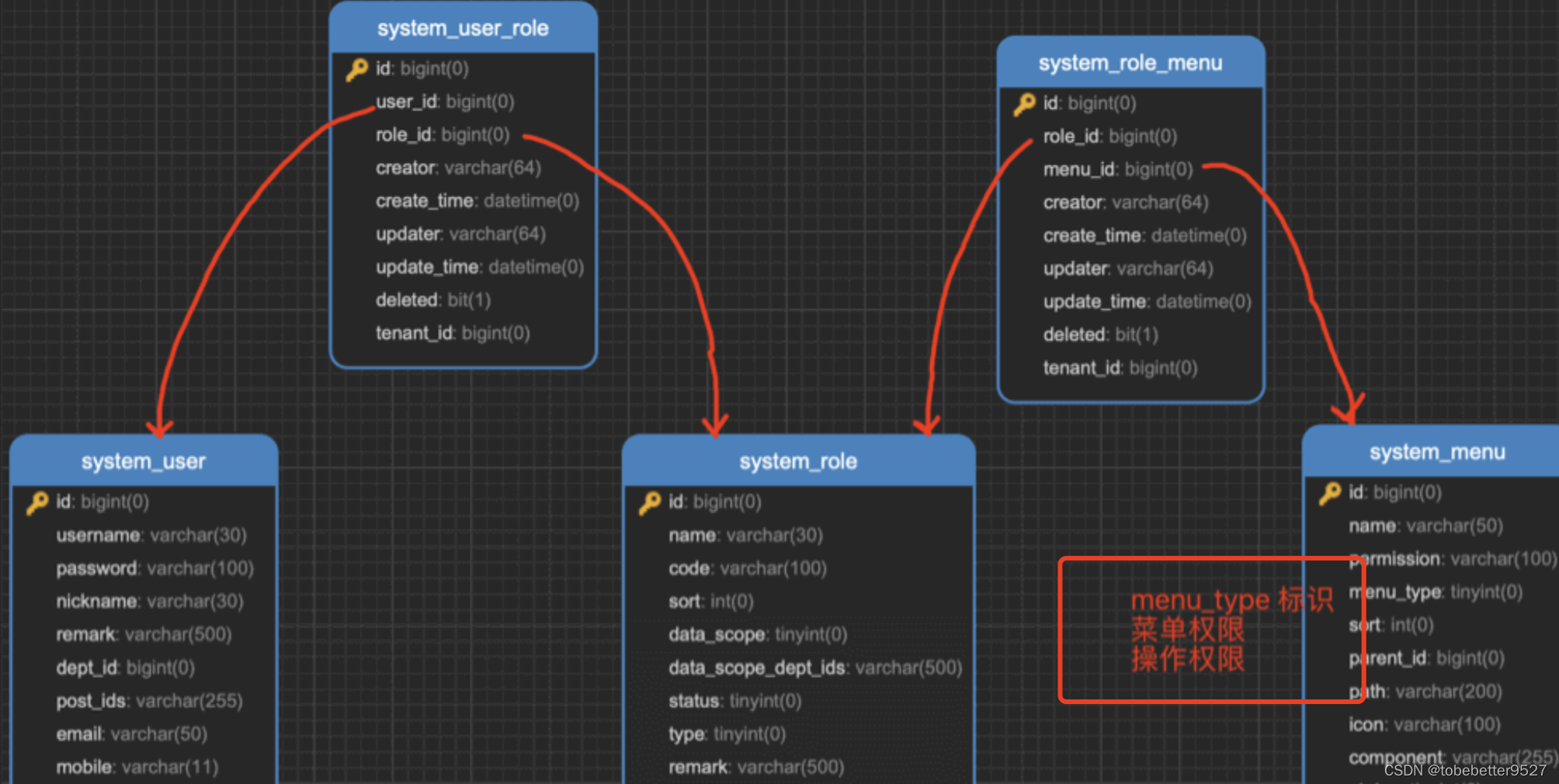Viewport: 1559px width, 784px height.
Task: Select menu_id column in system_role_menu
Action: pyautogui.click(x=1118, y=169)
